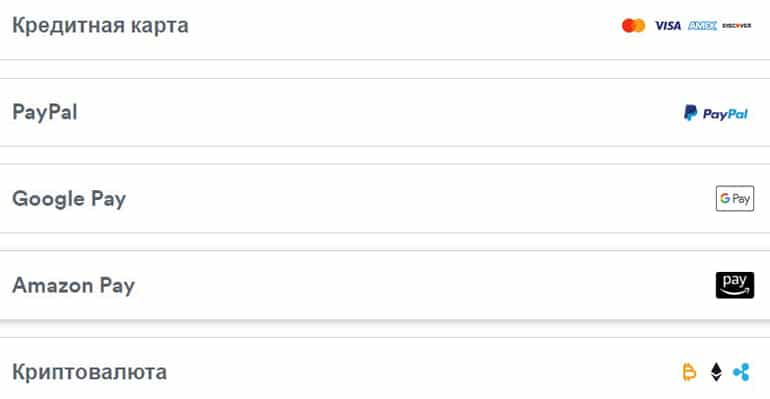Image resolution: width=770 pixels, height=399 pixels.
Task: Expand the PayPal payment row
Action: (x=385, y=112)
